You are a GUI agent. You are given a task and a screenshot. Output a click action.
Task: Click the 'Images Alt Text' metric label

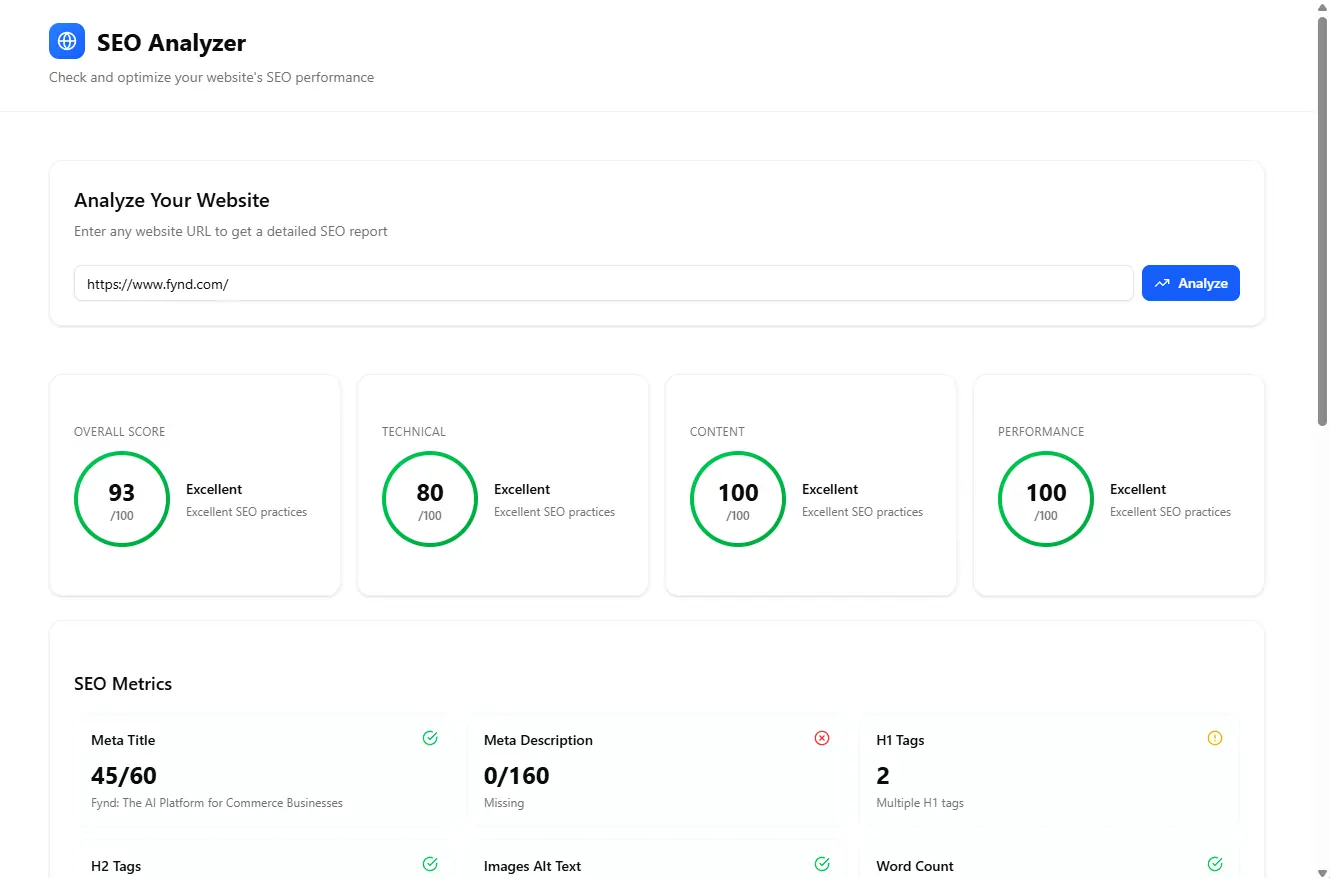532,866
